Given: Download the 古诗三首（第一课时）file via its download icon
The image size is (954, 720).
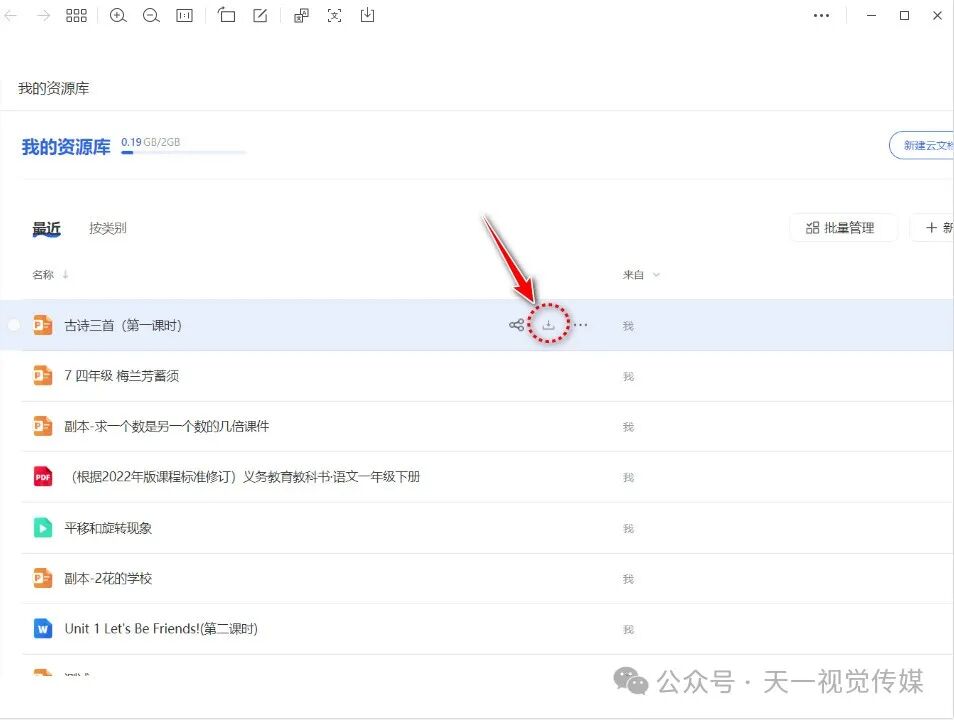Looking at the screenshot, I should coord(549,325).
